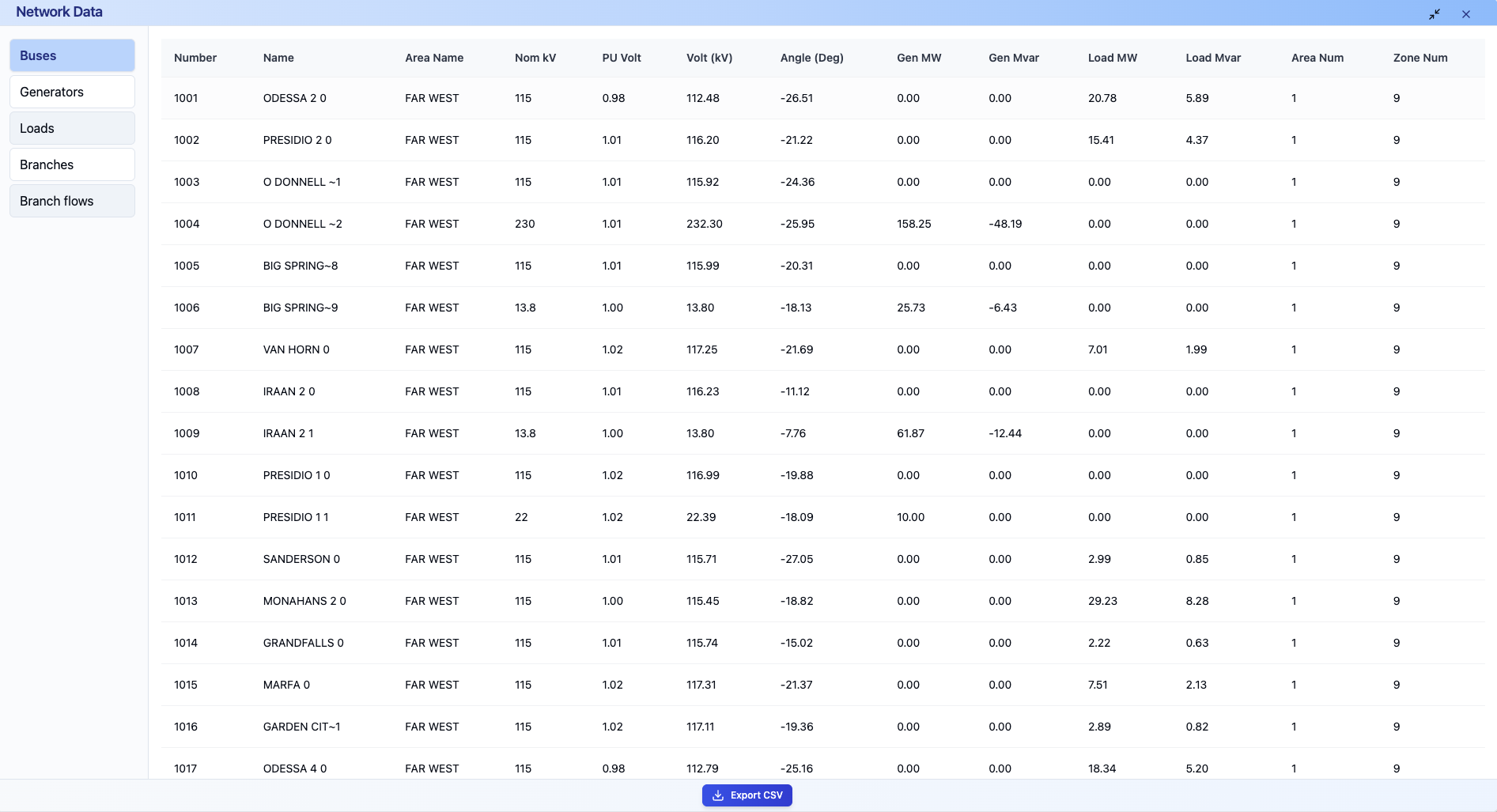The image size is (1497, 812).
Task: Click voltage value 22.39
Action: point(701,517)
